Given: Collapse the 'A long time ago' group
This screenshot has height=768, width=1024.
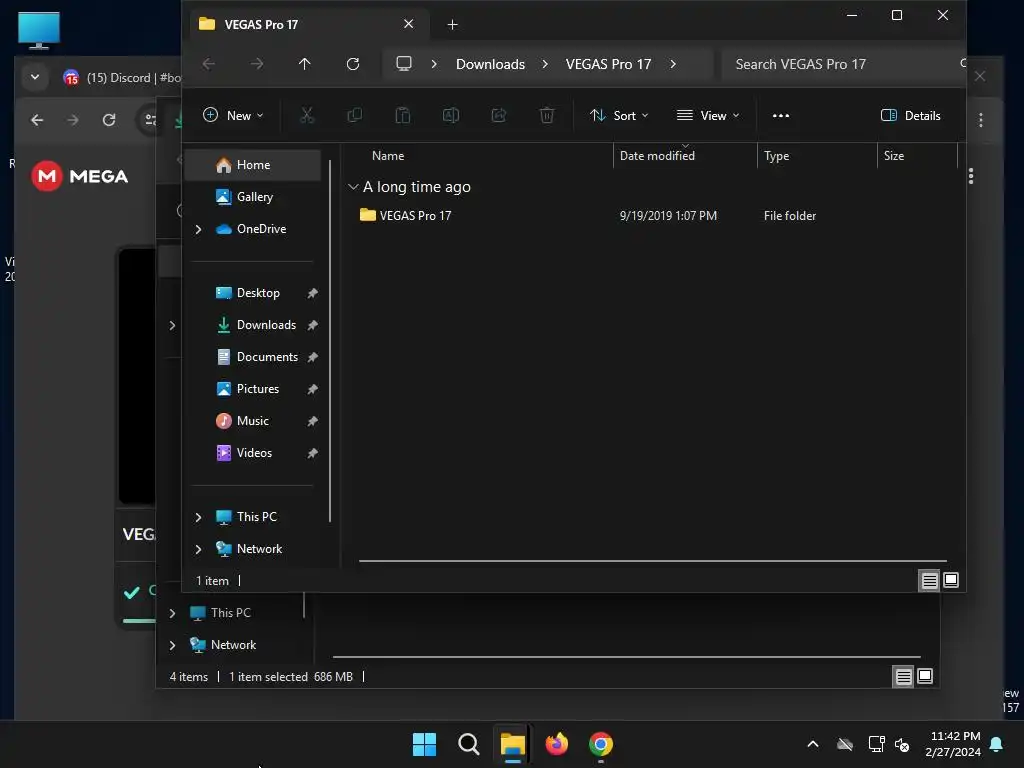Looking at the screenshot, I should tap(353, 187).
